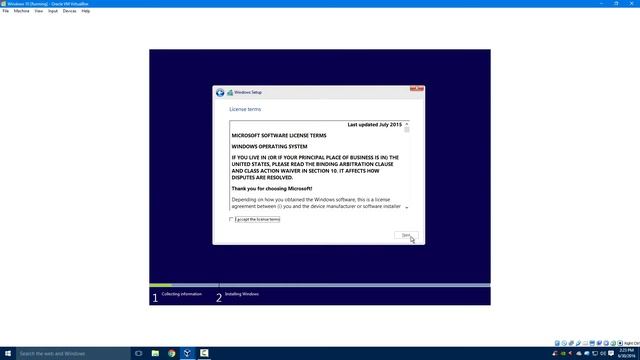Toggle mouse integration indicator in status bar
640x360 pixels.
point(613,343)
